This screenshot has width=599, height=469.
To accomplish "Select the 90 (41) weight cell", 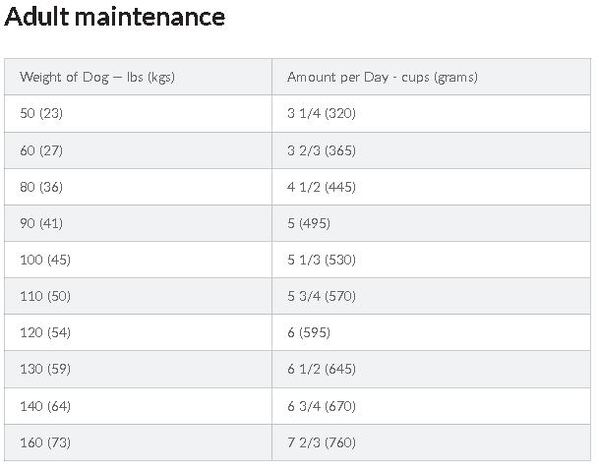I will (x=138, y=223).
